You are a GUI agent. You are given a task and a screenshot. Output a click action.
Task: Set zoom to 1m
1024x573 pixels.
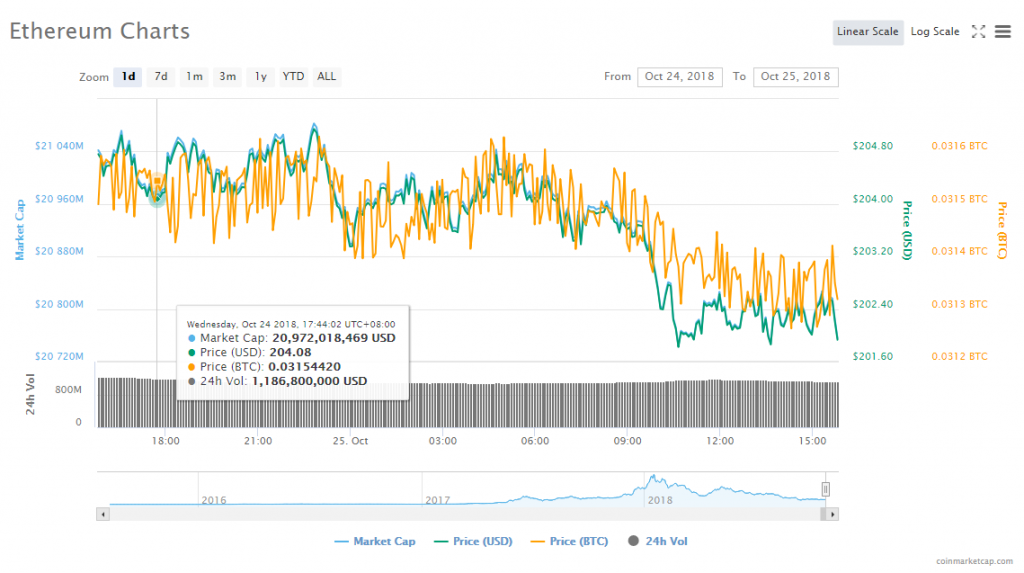[194, 77]
